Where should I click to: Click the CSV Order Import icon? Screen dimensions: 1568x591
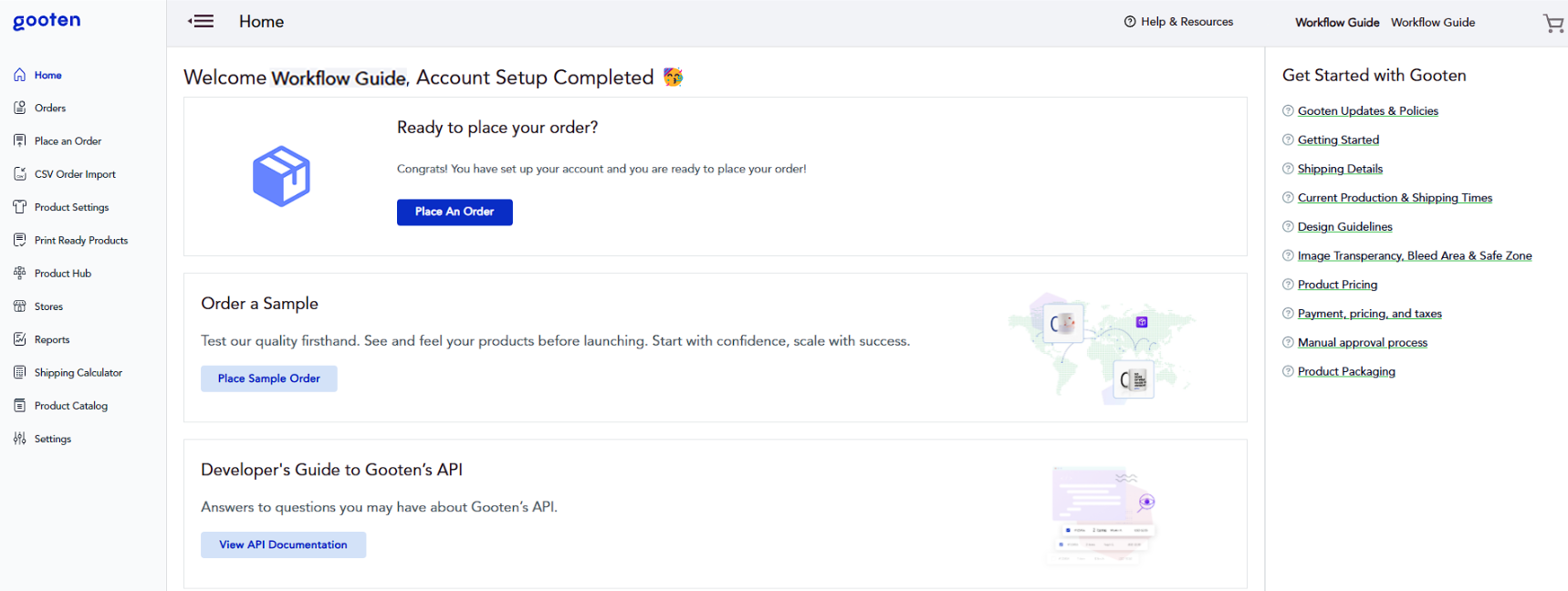click(20, 173)
